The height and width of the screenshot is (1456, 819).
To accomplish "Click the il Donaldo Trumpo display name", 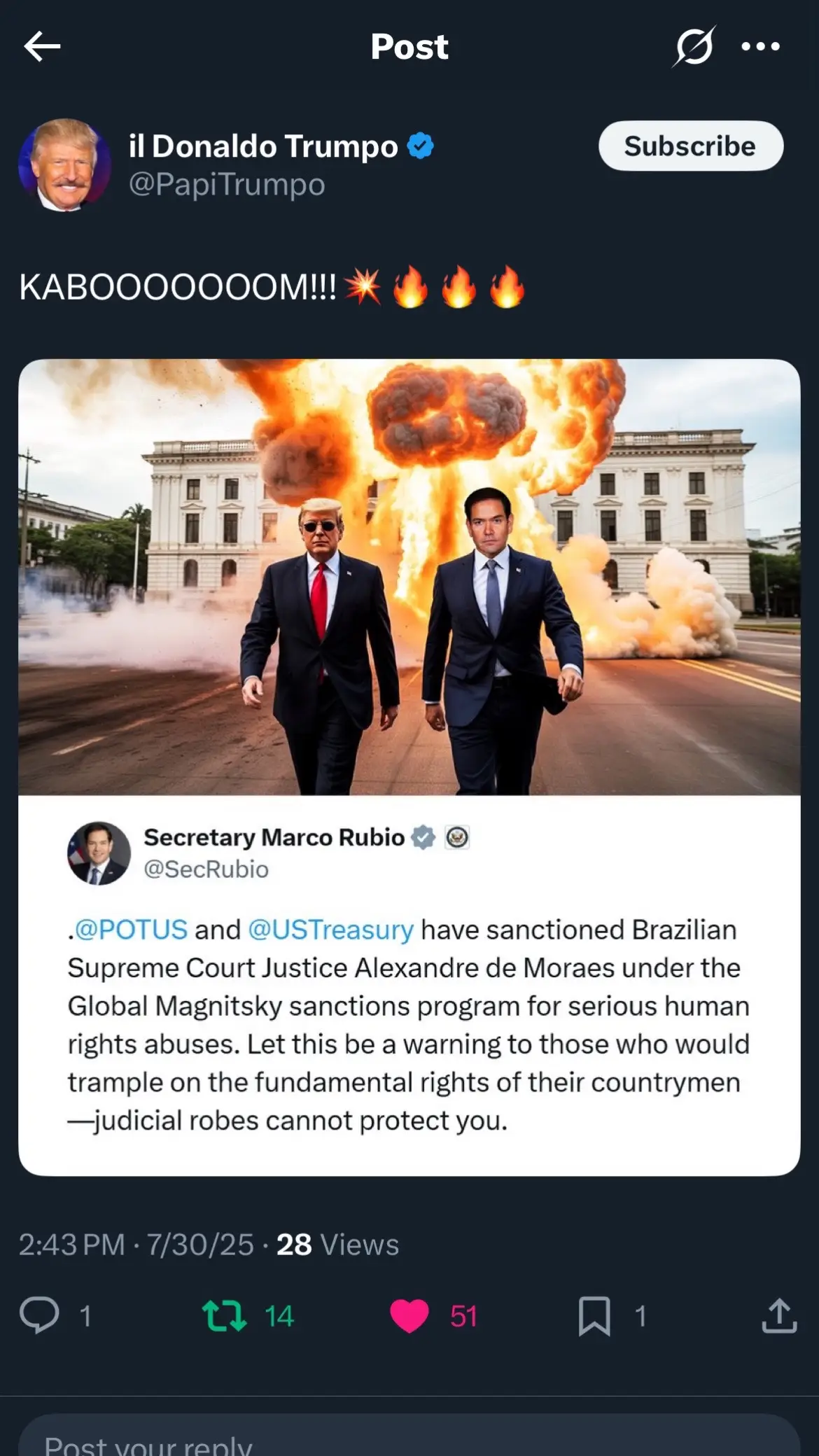I will (x=263, y=146).
